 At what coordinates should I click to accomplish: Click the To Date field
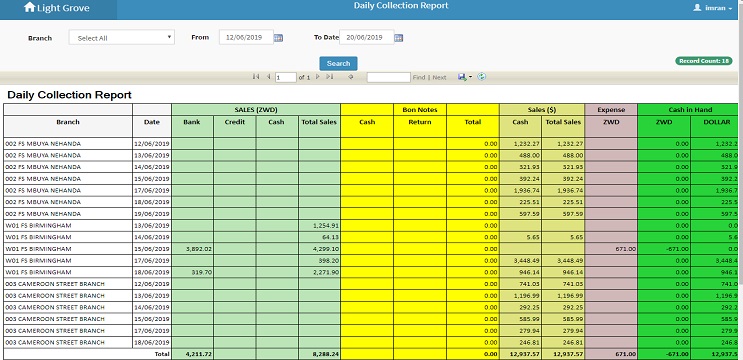click(367, 37)
